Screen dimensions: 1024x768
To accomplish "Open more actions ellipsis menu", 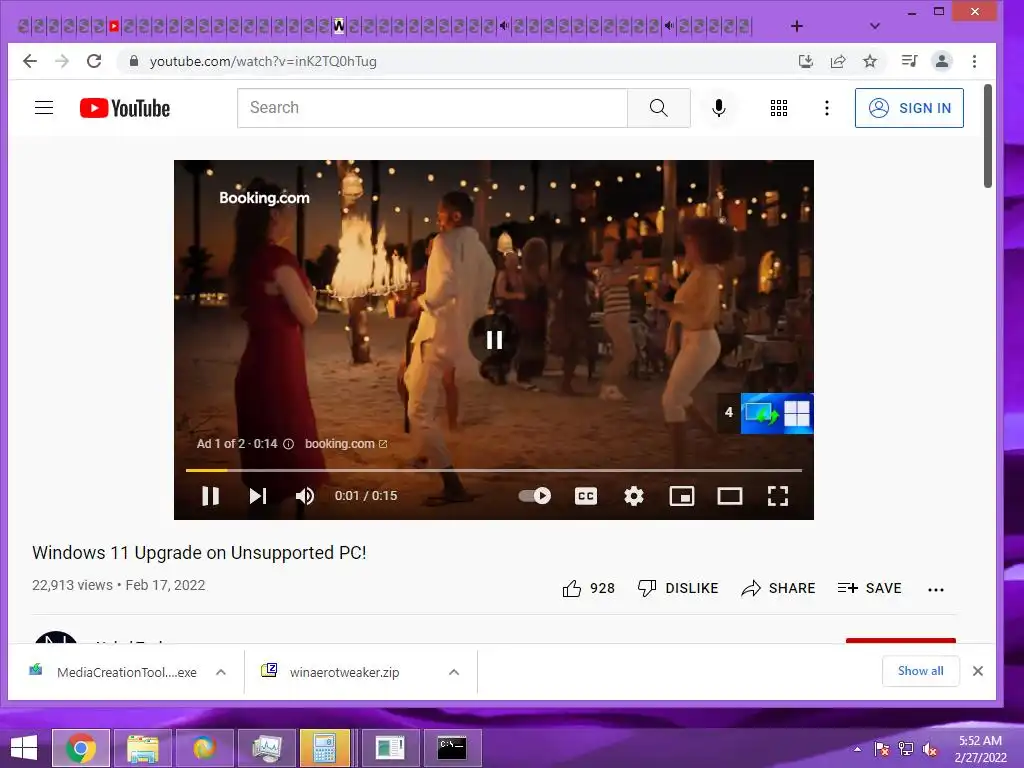I will 936,590.
